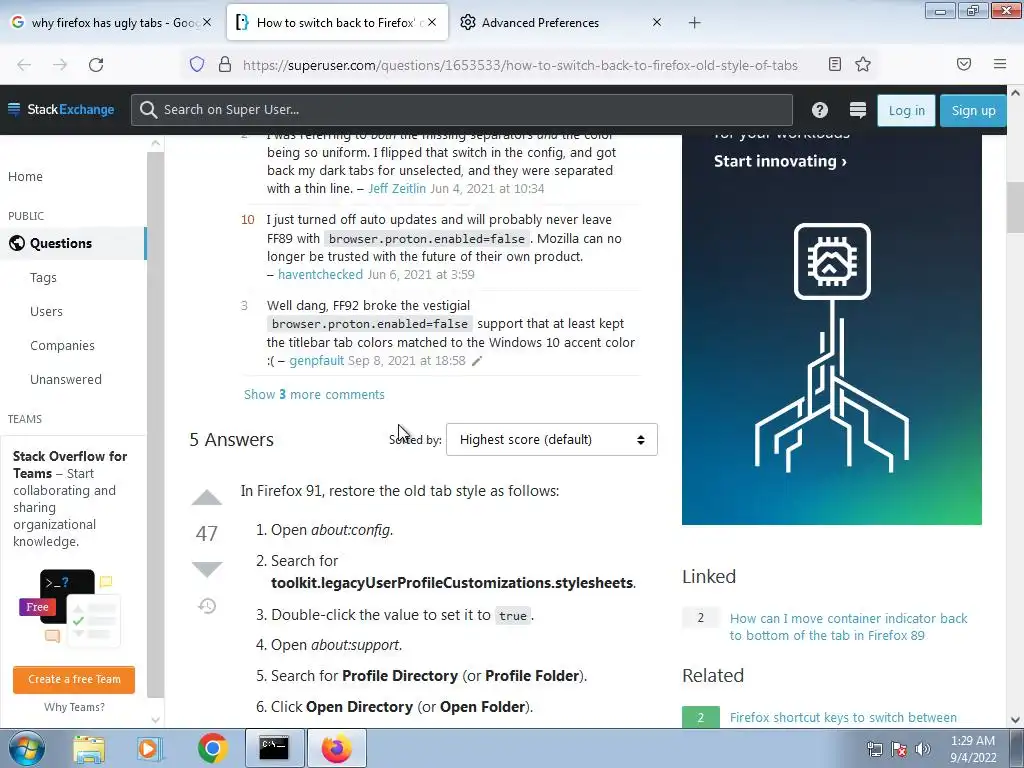Open Jeff Zeitlin's user profile link

point(397,188)
